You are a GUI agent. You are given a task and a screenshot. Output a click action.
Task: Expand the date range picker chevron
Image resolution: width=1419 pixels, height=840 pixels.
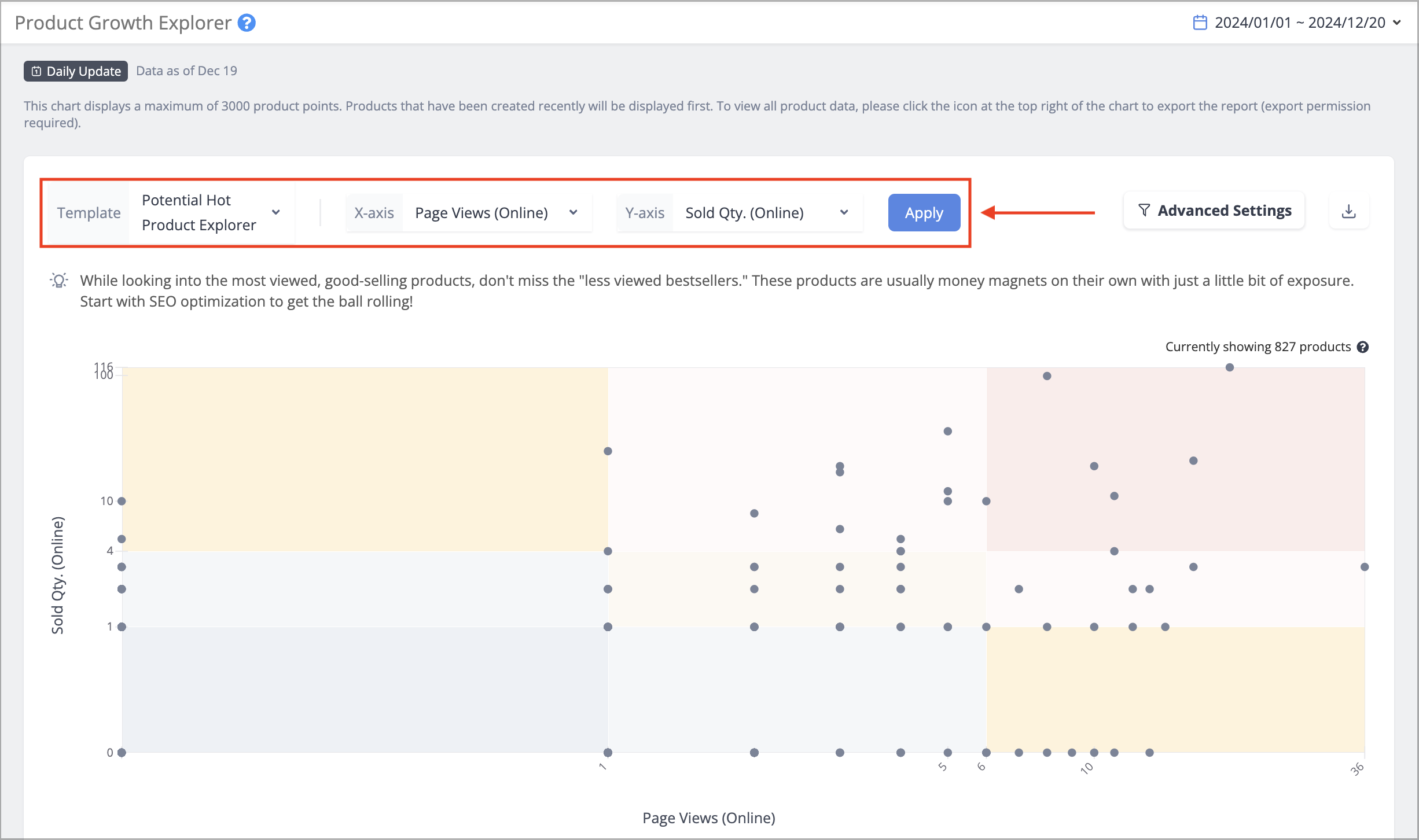pos(1398,23)
